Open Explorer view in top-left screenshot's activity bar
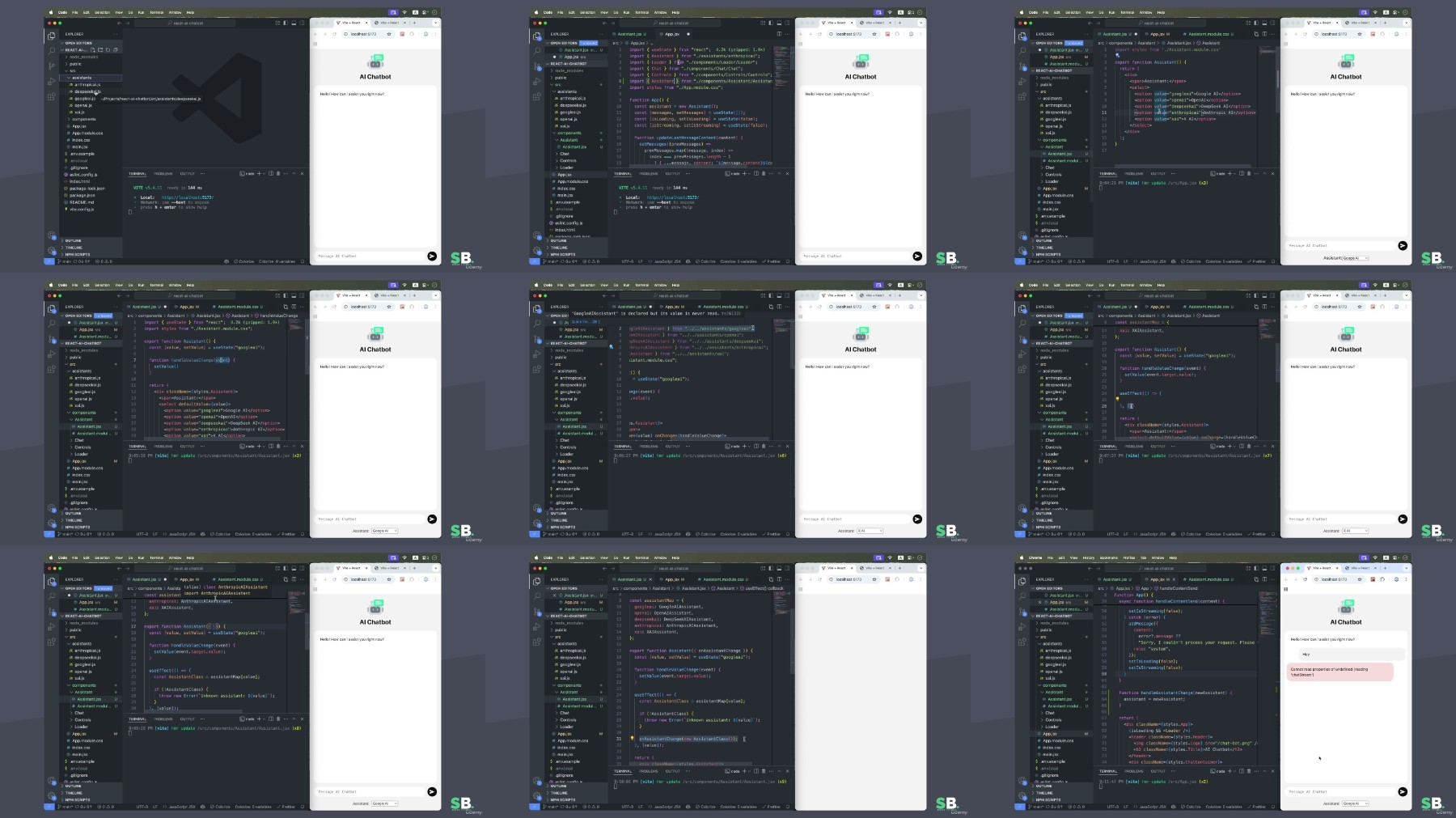This screenshot has height=818, width=1456. pos(52,36)
